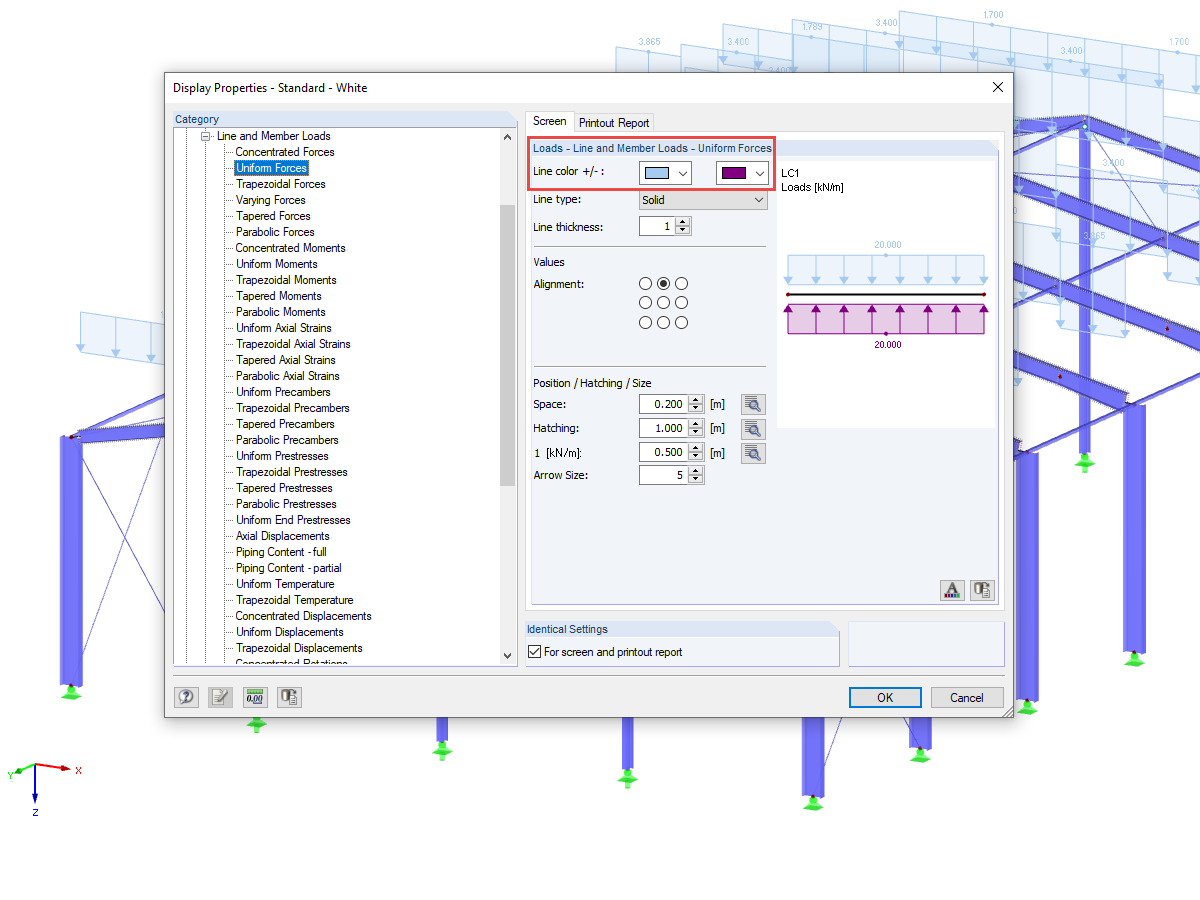This screenshot has width=1200, height=900.
Task: Click the Space value spinner arrows
Action: 697,404
